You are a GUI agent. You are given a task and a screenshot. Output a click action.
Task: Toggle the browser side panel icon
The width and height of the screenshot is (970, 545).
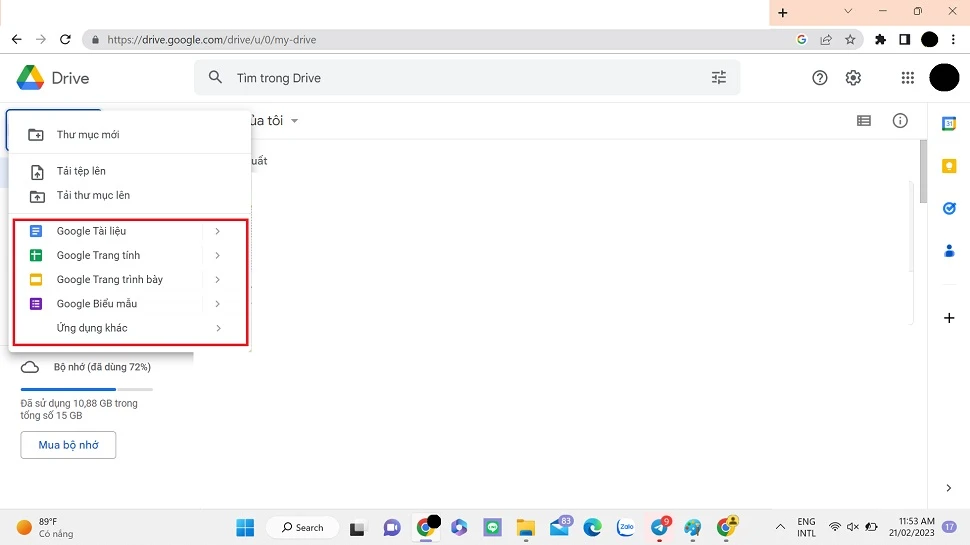coord(904,40)
